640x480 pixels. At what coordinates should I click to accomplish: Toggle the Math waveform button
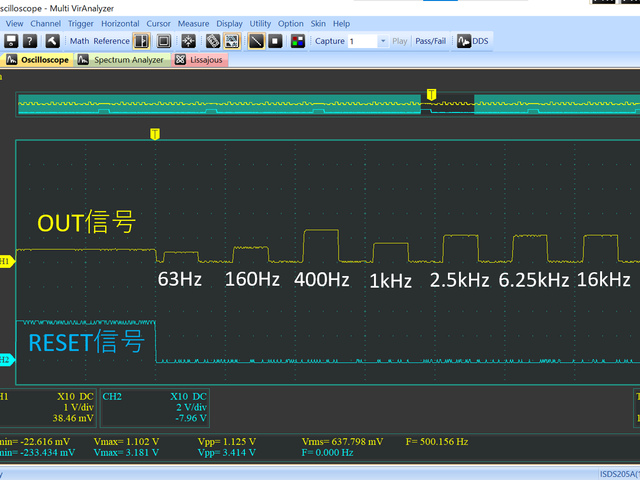[x=79, y=41]
